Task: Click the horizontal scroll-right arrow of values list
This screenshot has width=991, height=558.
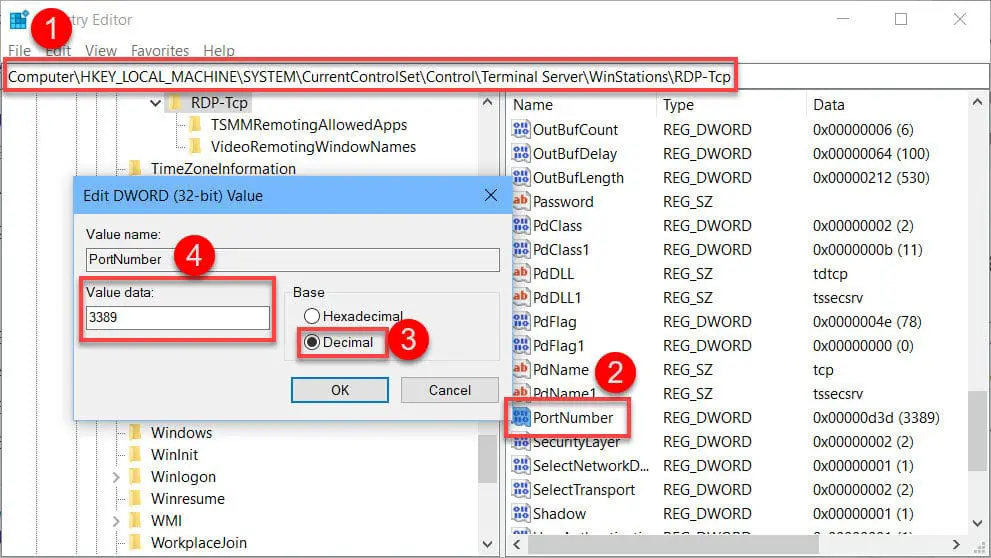Action: pos(956,544)
